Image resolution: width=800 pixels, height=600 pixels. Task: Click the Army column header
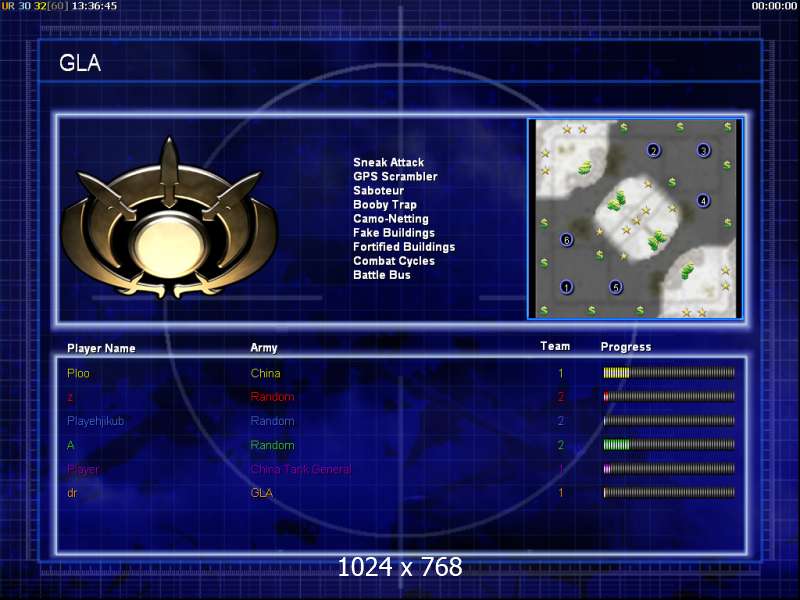(263, 348)
